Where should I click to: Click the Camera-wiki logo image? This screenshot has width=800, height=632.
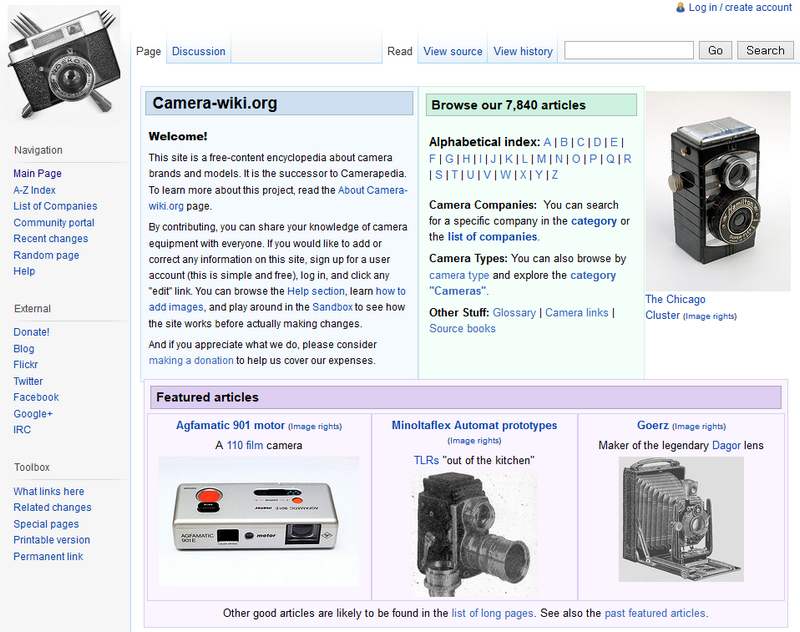64,63
